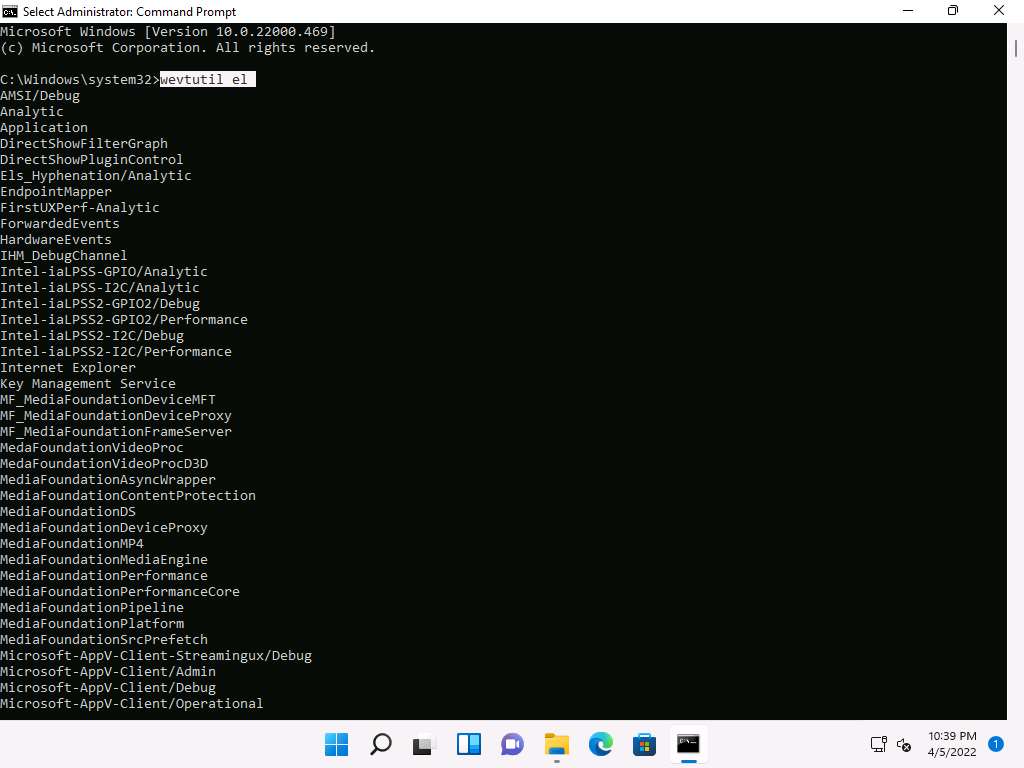
Task: Open the notification count badge
Action: [996, 744]
